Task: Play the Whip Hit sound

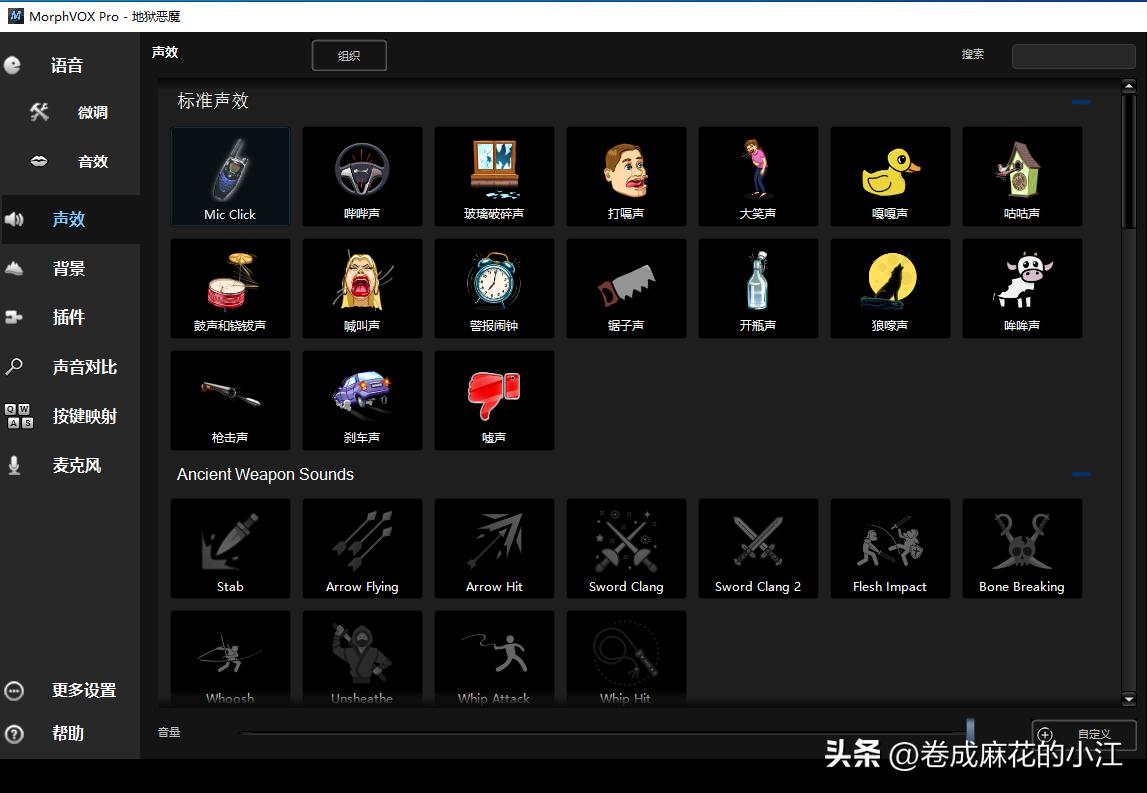Action: tap(626, 658)
